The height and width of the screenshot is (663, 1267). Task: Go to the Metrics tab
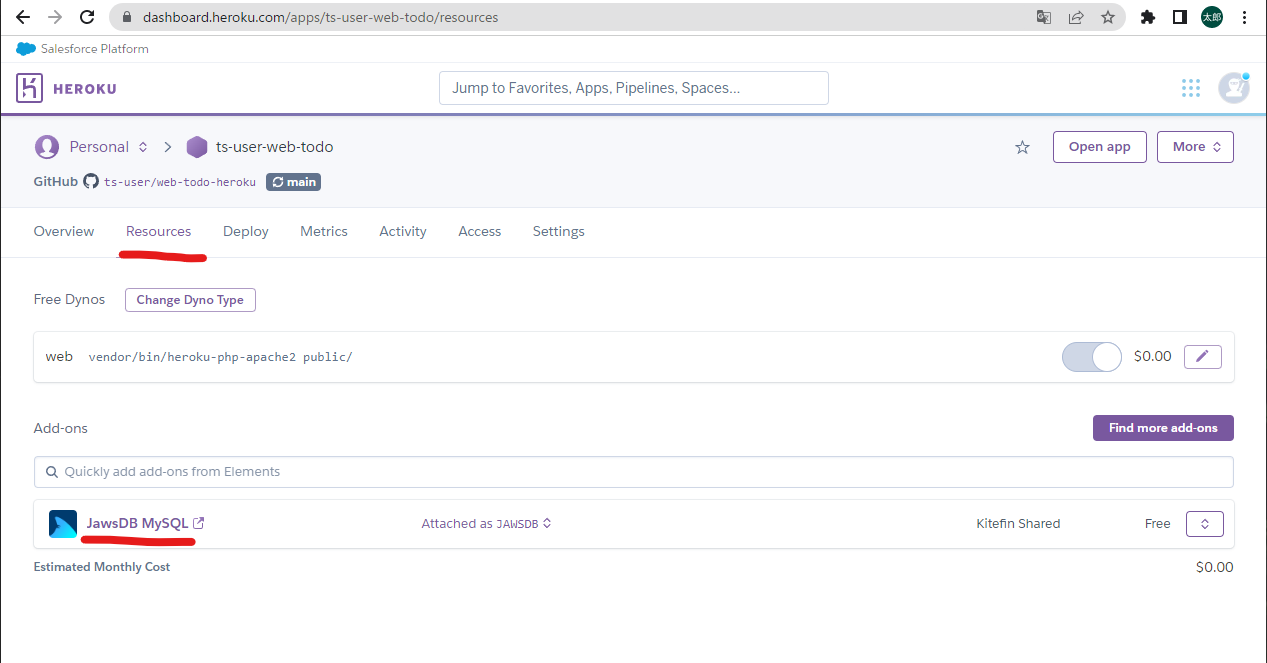(x=324, y=231)
